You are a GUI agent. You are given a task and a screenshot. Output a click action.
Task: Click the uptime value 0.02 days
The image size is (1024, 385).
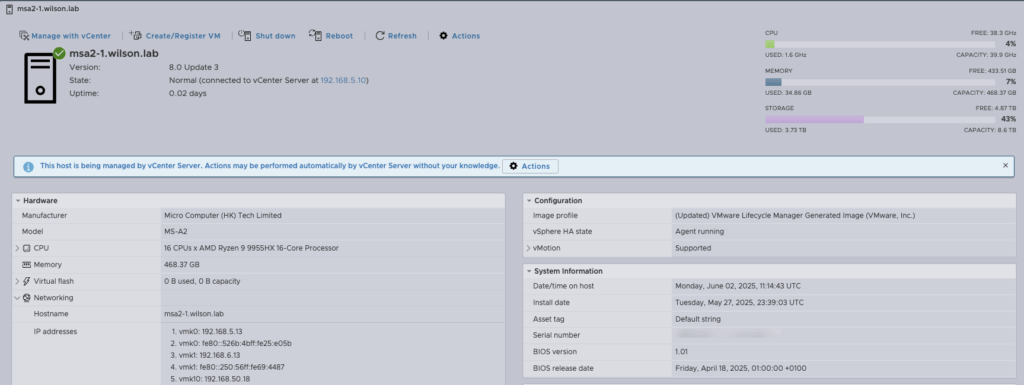[188, 93]
